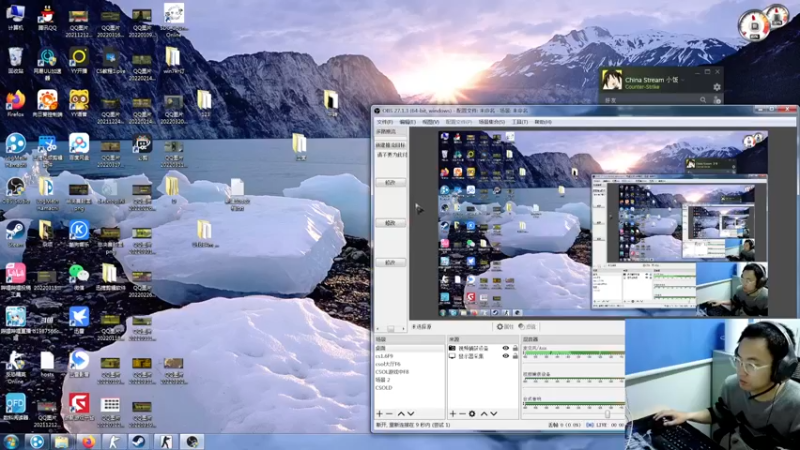Click the 属性 properties button below the preview
The image size is (800, 450).
click(505, 327)
